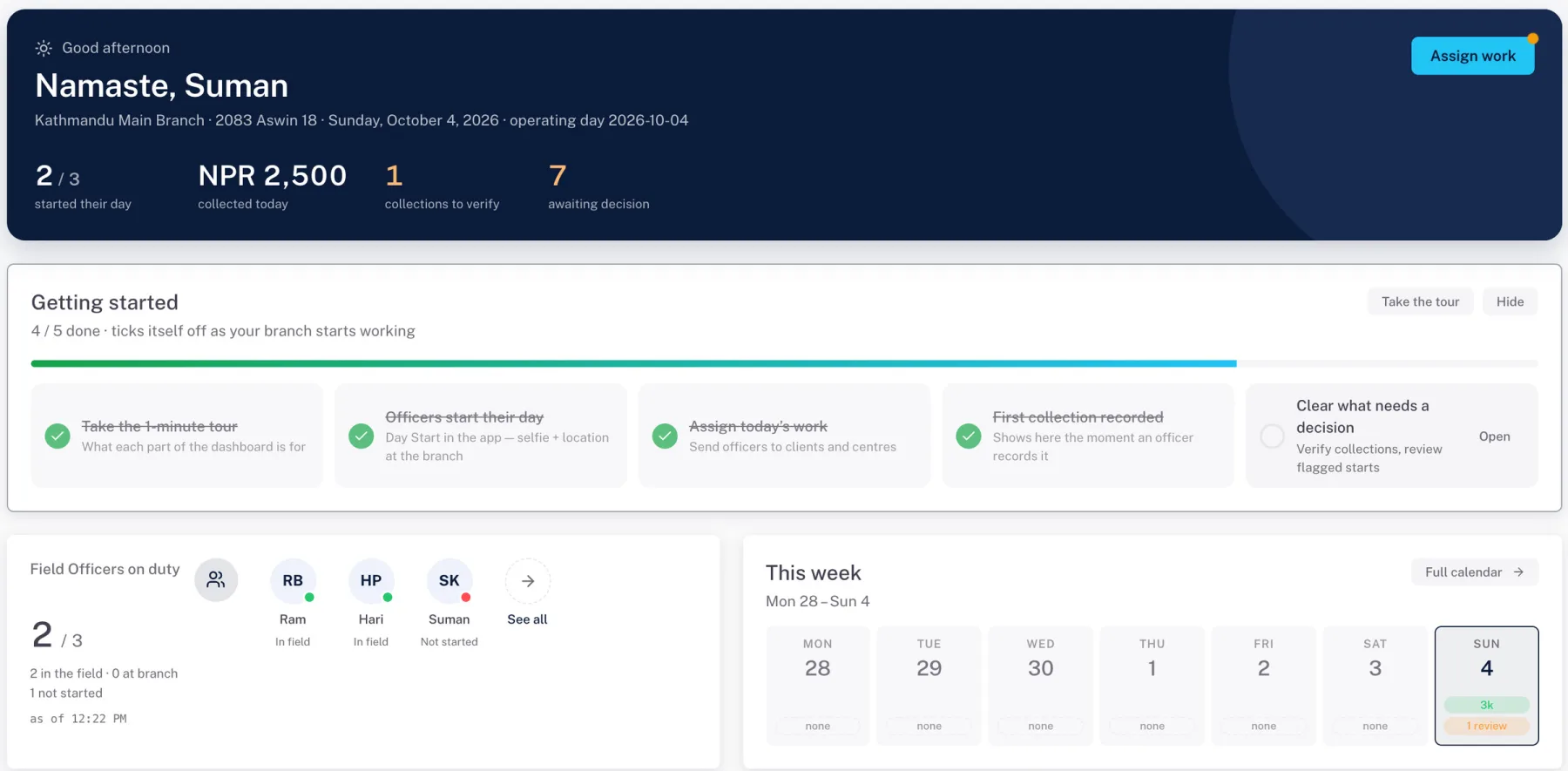Click the Take the tour button
This screenshot has width=1568, height=771.
(x=1420, y=301)
